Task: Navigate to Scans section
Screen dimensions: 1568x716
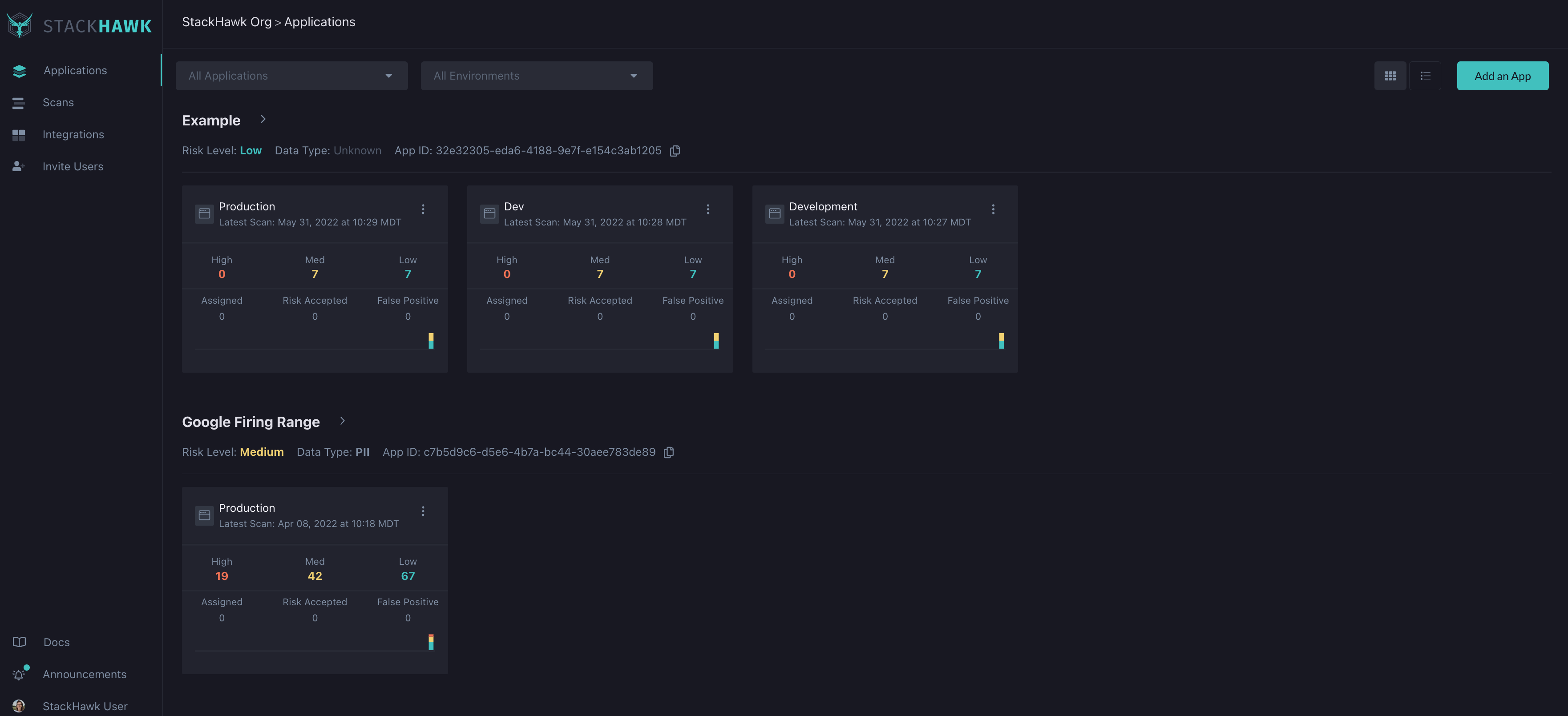Action: (58, 102)
